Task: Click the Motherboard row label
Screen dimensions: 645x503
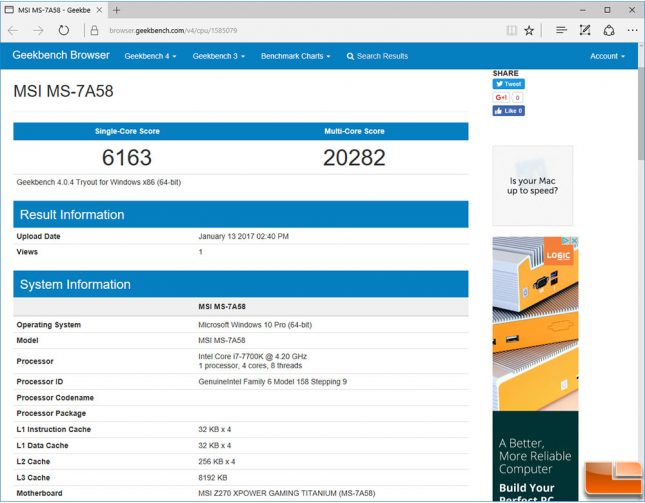Action: (x=39, y=493)
